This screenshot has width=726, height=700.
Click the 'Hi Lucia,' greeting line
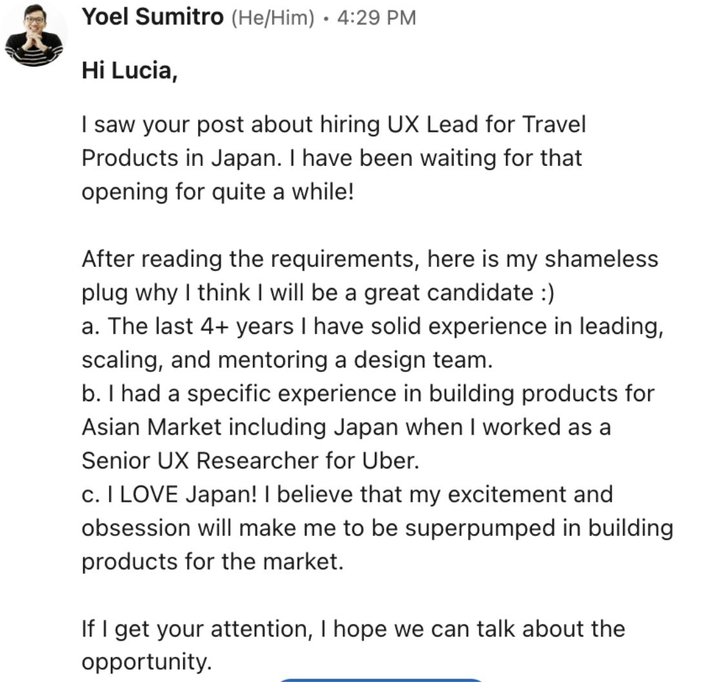[x=130, y=71]
